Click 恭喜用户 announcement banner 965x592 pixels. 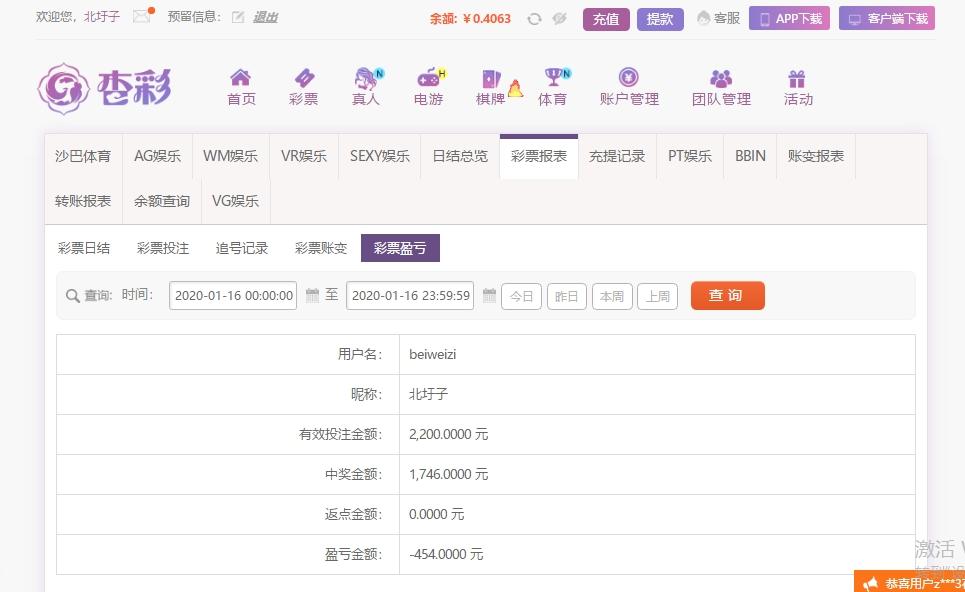coord(910,582)
